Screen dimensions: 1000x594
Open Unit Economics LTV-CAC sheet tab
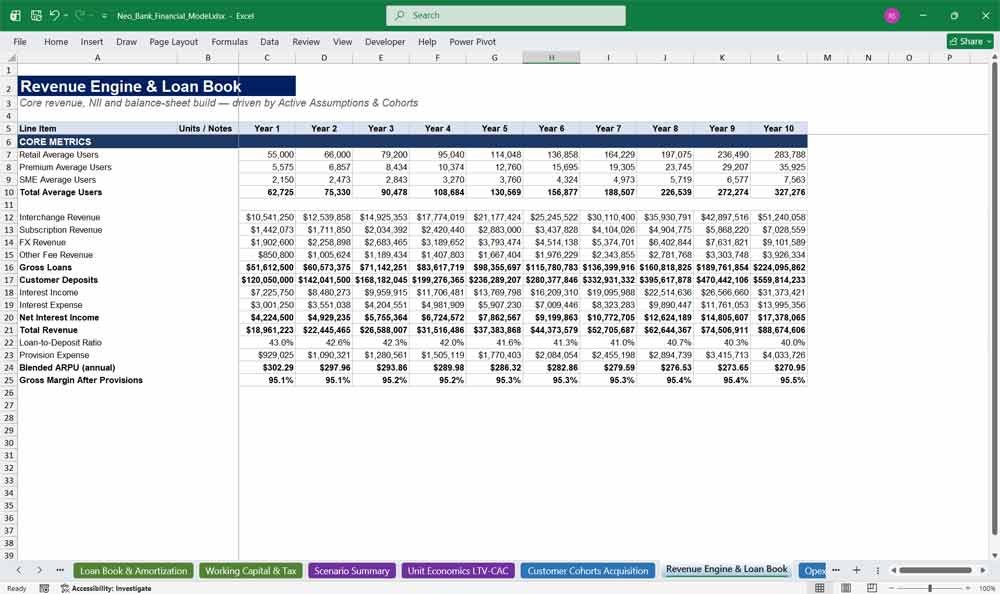click(x=458, y=570)
